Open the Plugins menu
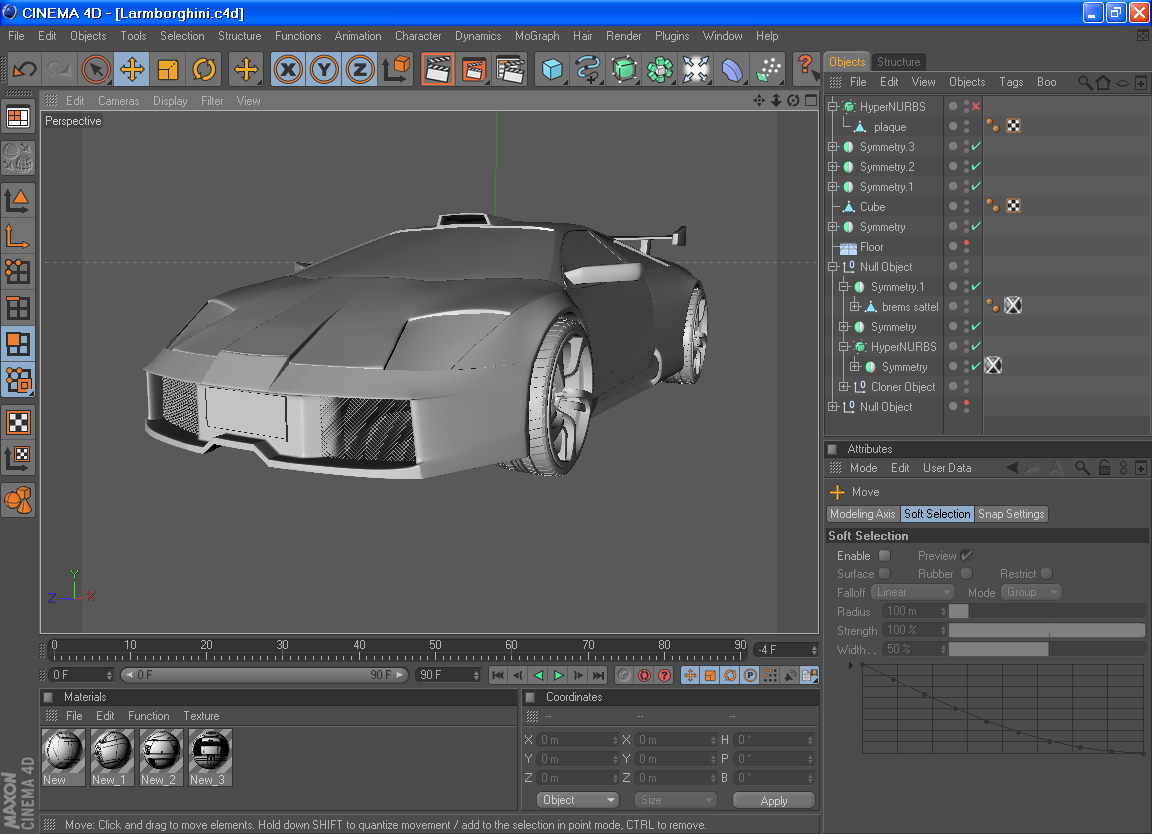This screenshot has height=834, width=1152. click(x=672, y=35)
